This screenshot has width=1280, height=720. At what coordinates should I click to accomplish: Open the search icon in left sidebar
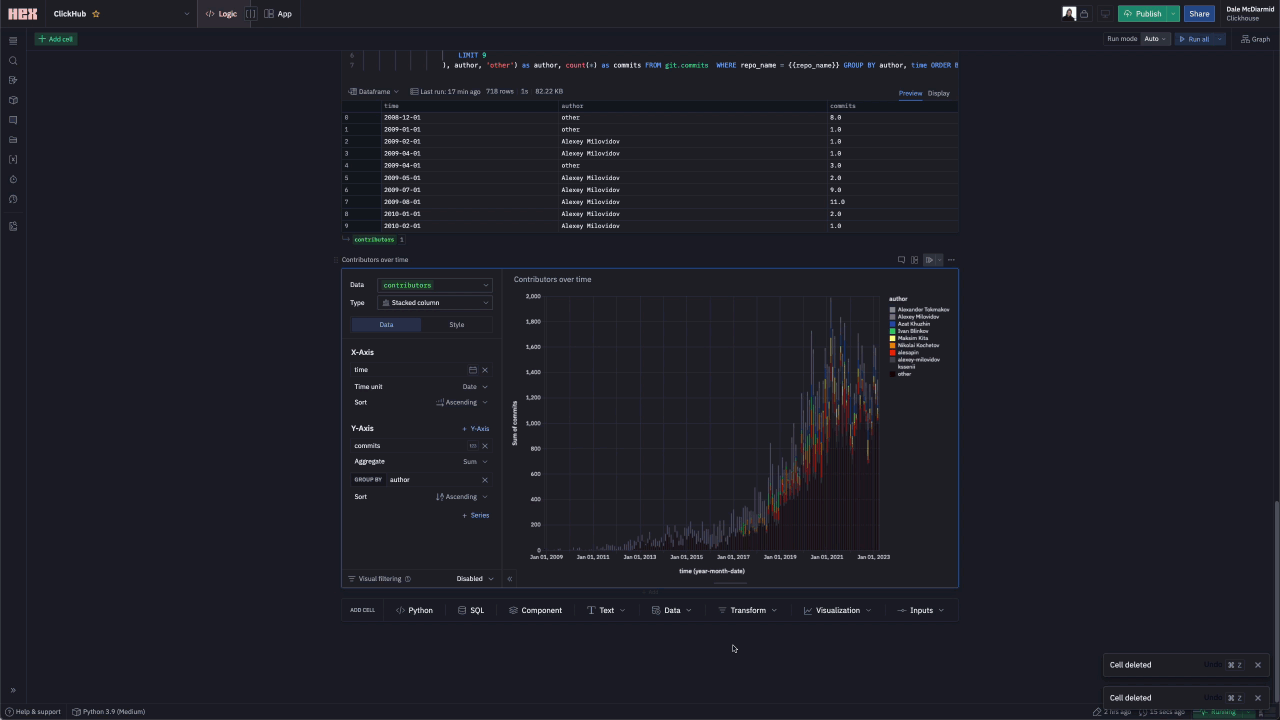(x=13, y=61)
